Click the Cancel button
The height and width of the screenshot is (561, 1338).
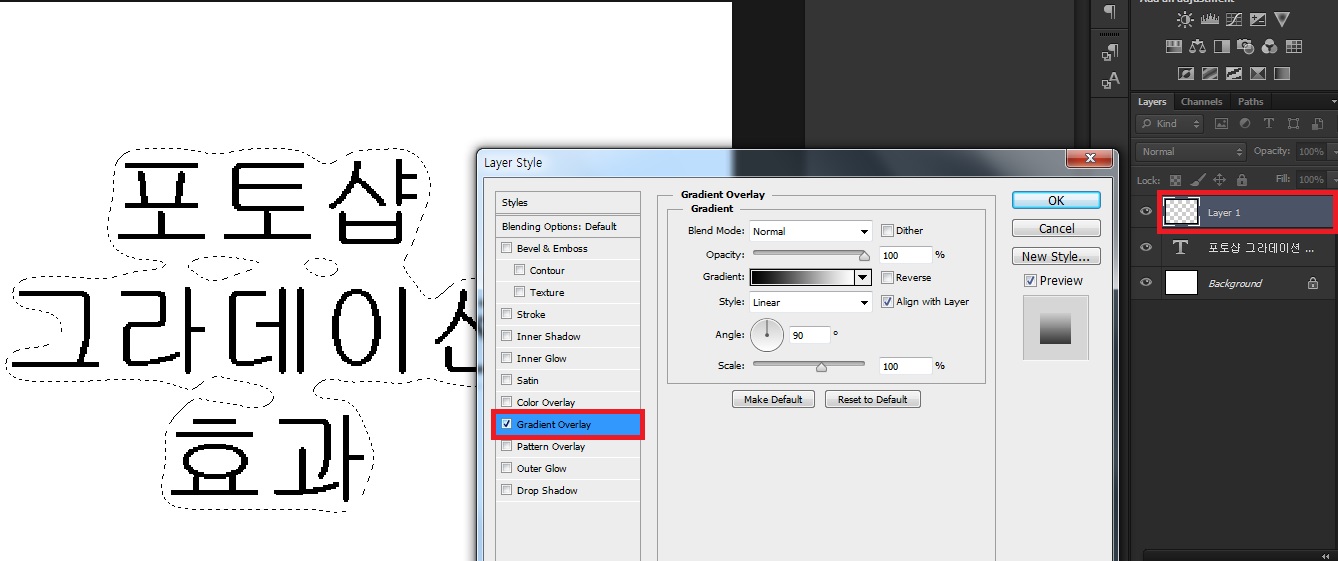coord(1056,228)
